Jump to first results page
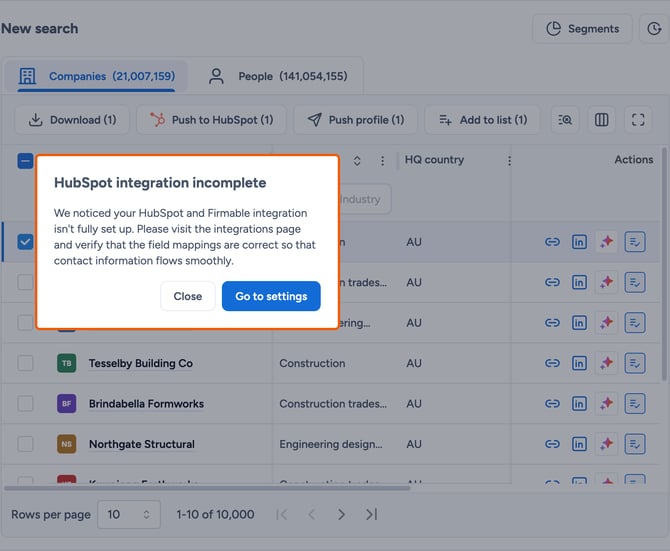This screenshot has width=670, height=551. [282, 514]
